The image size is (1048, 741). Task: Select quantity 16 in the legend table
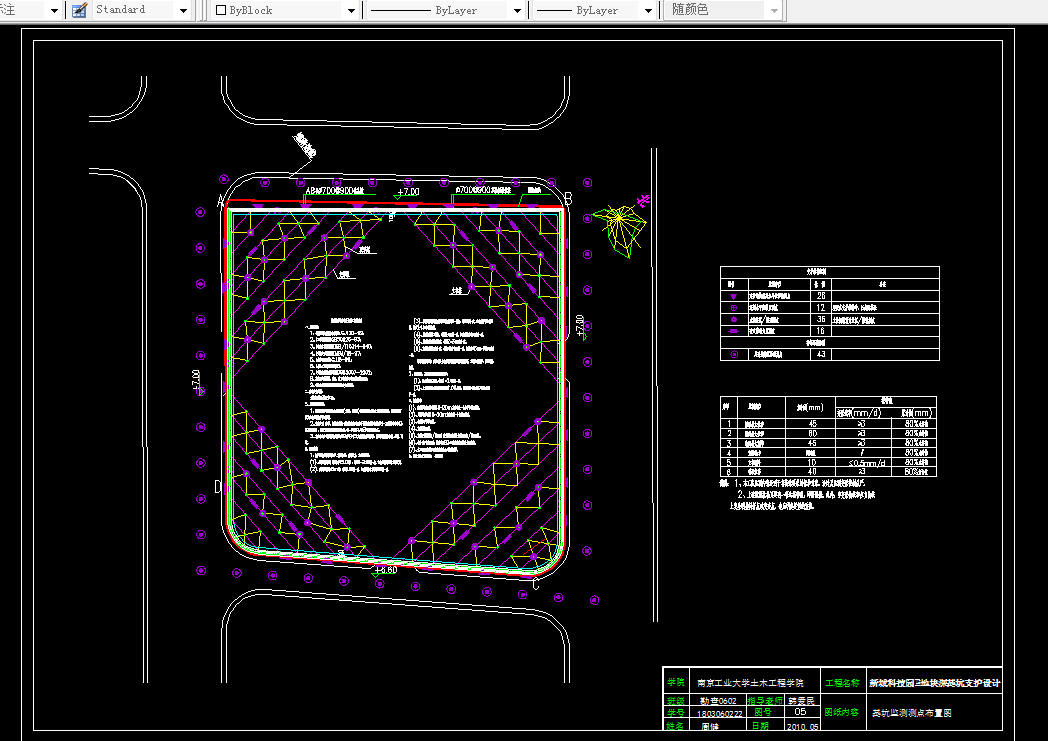(x=821, y=331)
